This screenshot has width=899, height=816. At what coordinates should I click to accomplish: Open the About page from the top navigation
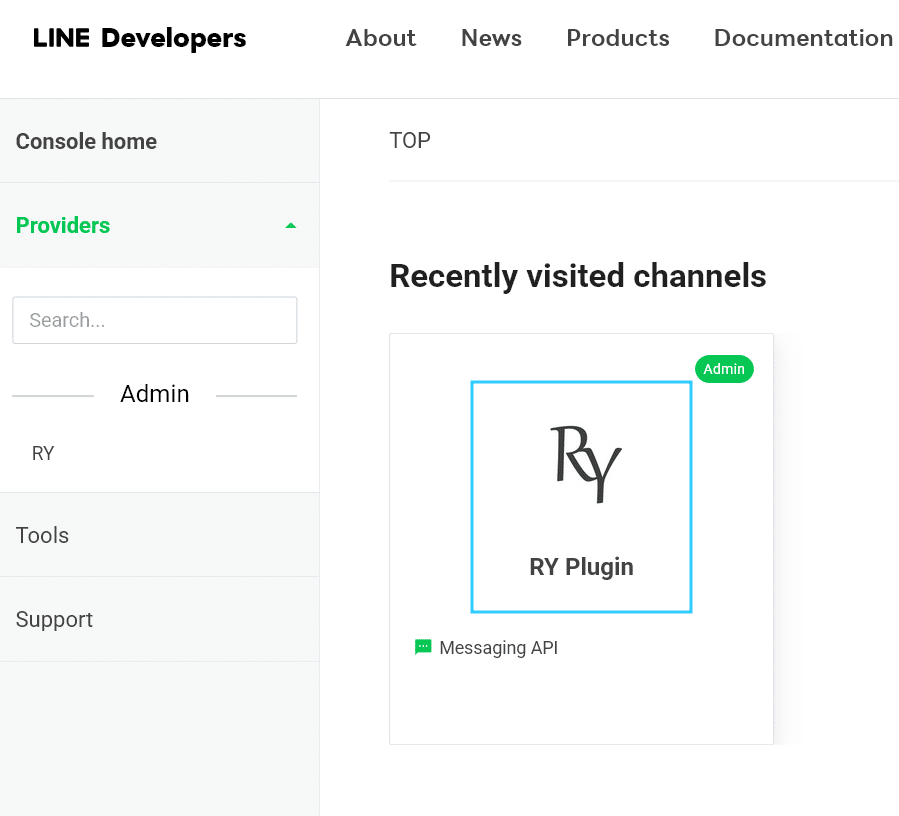coord(380,38)
